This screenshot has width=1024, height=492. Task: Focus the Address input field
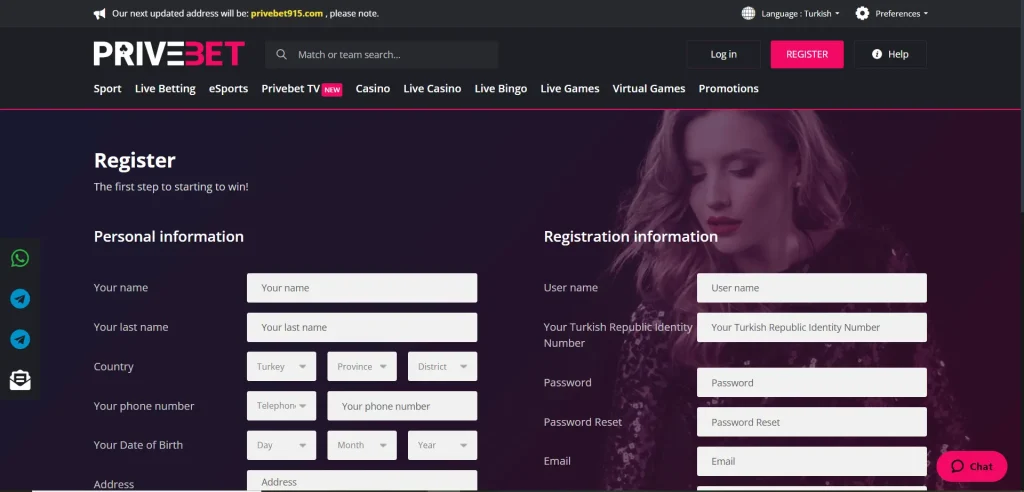click(362, 481)
